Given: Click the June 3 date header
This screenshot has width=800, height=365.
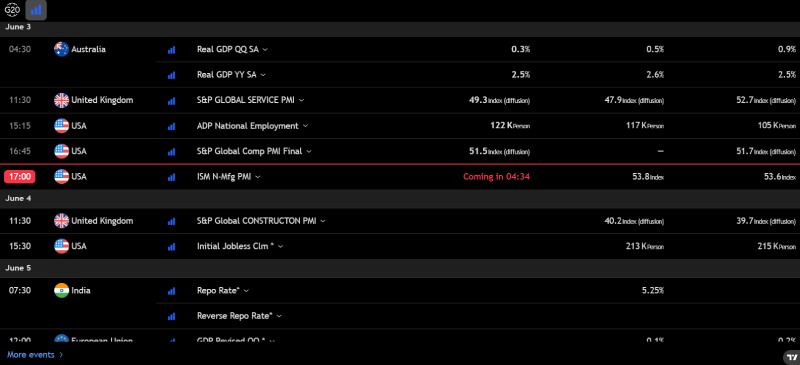Looking at the screenshot, I should click(18, 27).
